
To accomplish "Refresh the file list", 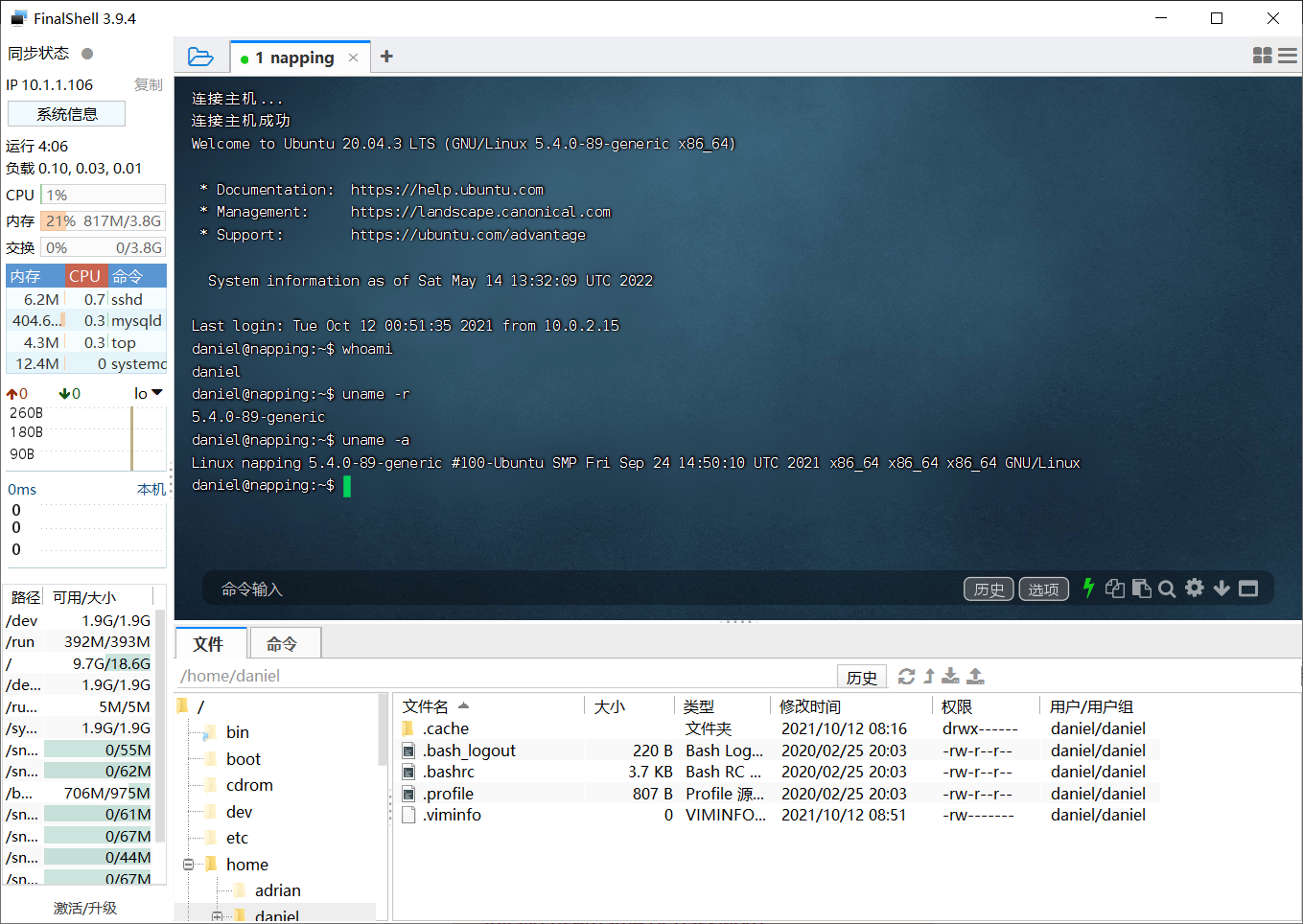I will tap(906, 677).
